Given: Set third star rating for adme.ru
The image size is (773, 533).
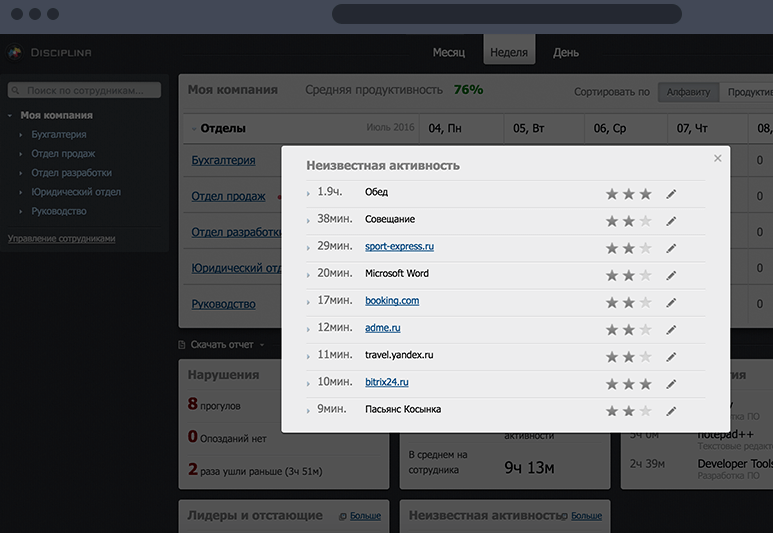Looking at the screenshot, I should tap(645, 330).
